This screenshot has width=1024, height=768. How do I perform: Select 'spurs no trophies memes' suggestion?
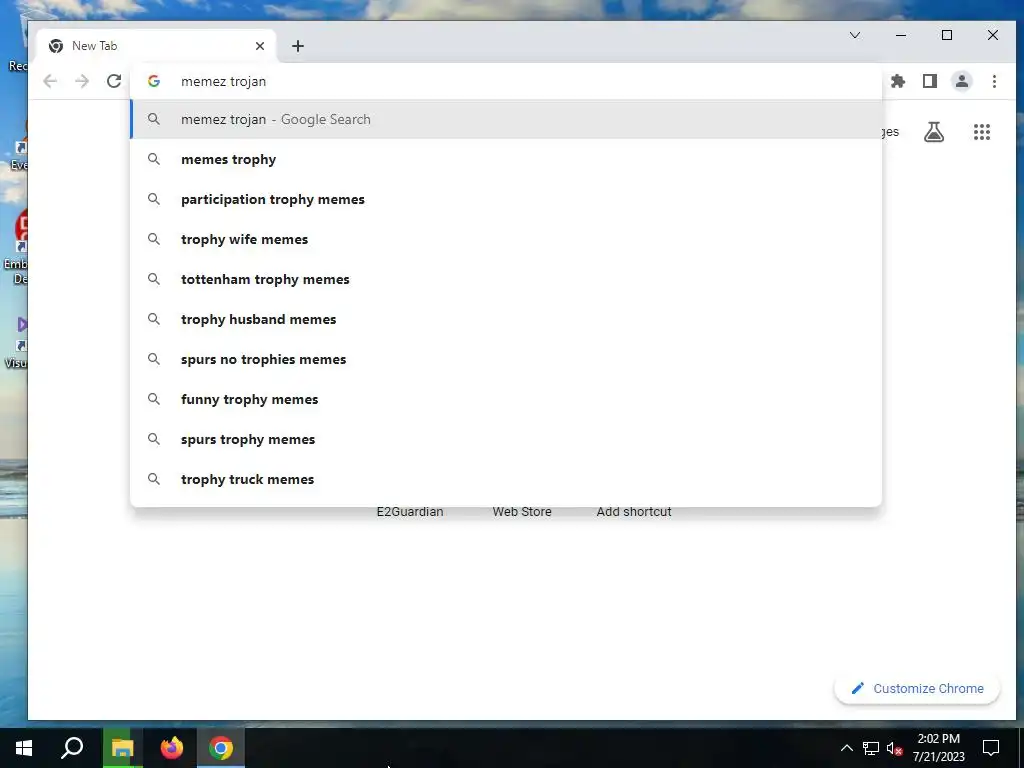(506, 359)
